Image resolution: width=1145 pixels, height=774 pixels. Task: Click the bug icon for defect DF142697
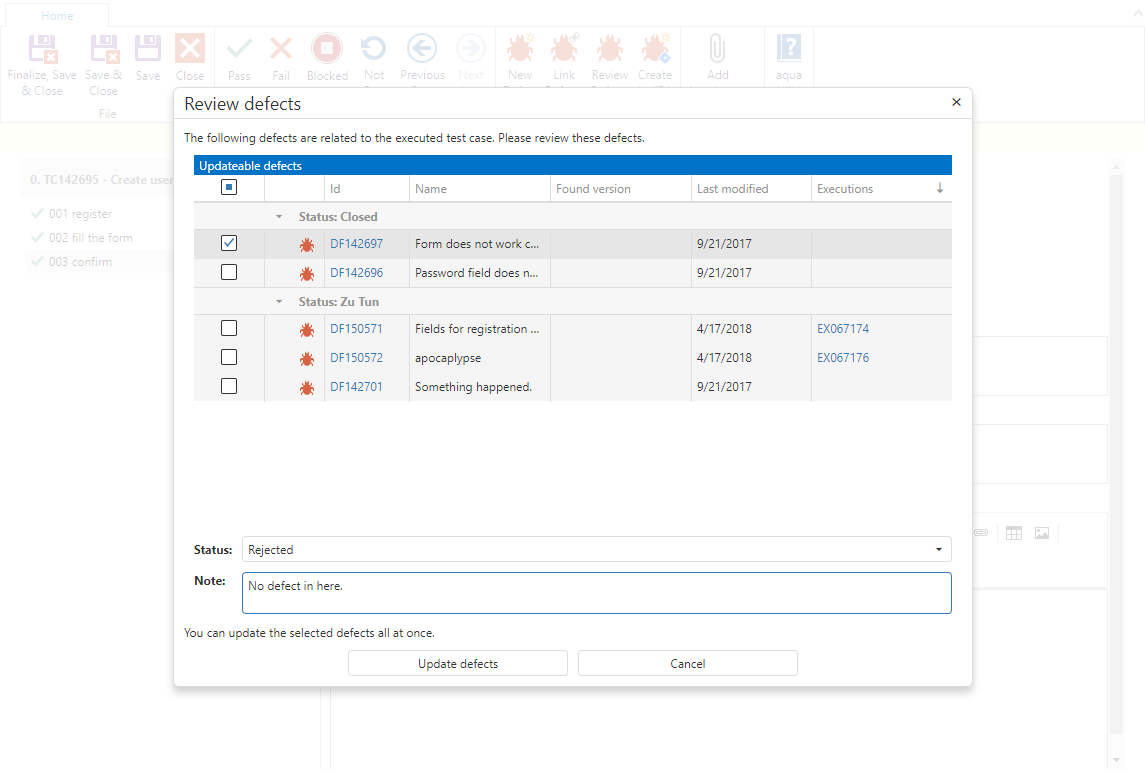click(x=307, y=244)
